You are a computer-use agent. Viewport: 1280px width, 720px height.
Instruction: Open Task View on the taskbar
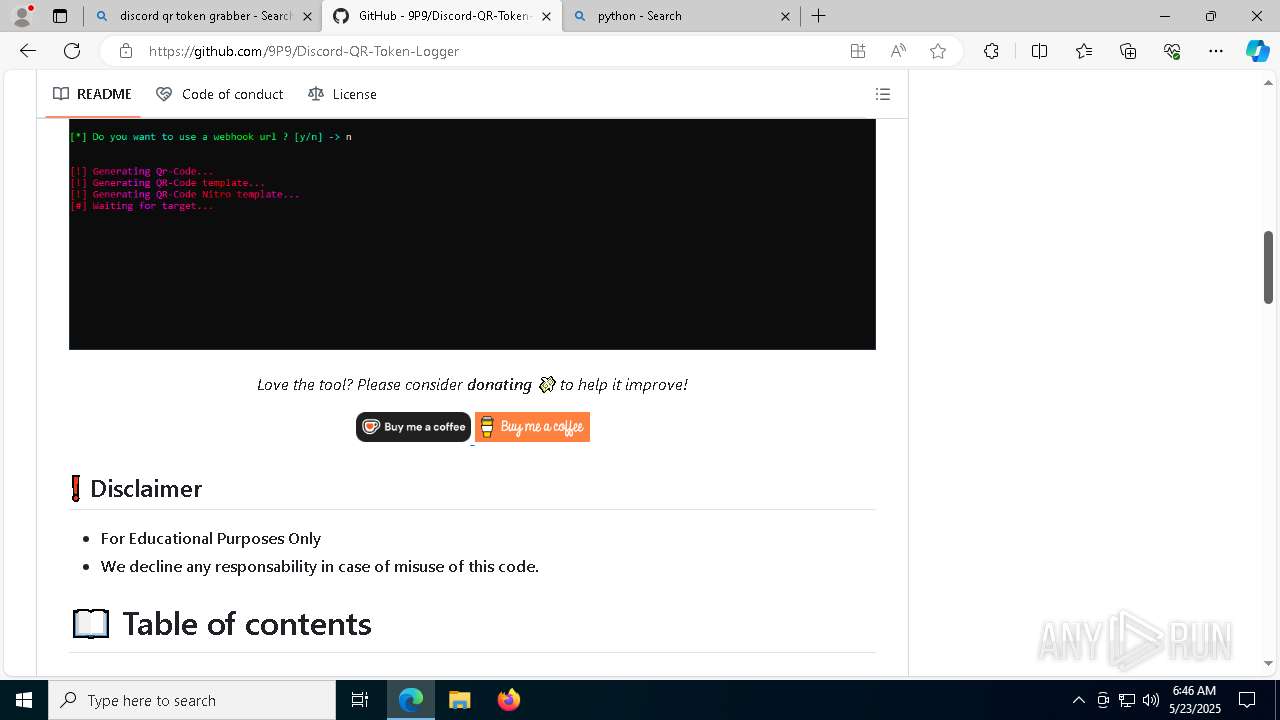[x=360, y=700]
